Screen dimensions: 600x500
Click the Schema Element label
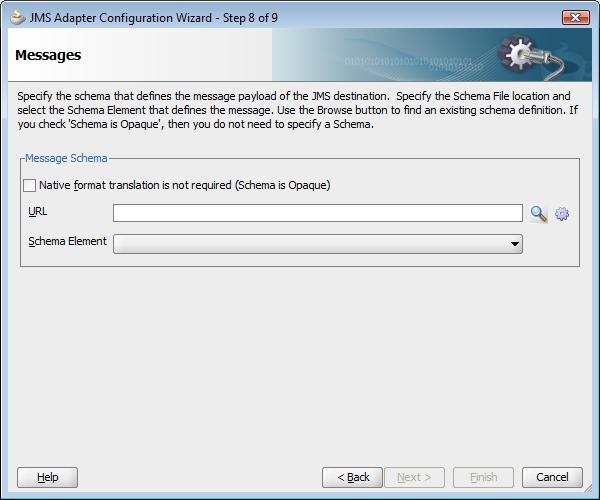(67, 241)
